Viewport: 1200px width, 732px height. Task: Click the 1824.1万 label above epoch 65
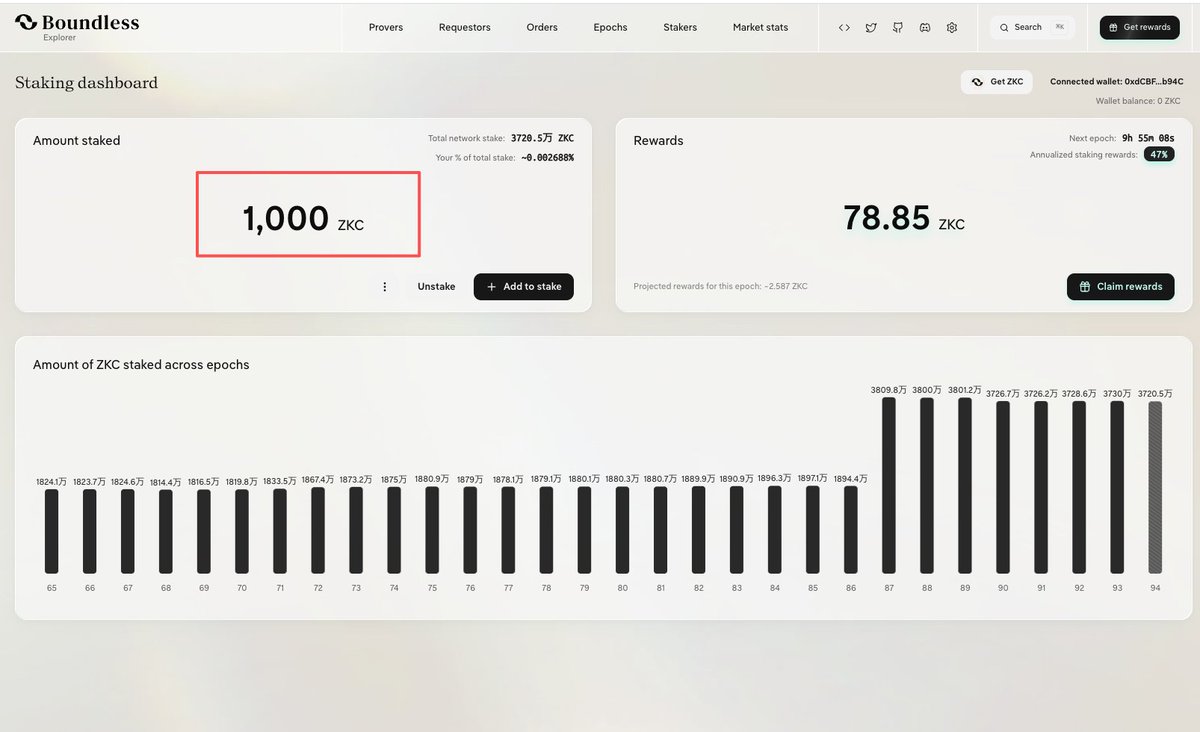click(52, 482)
